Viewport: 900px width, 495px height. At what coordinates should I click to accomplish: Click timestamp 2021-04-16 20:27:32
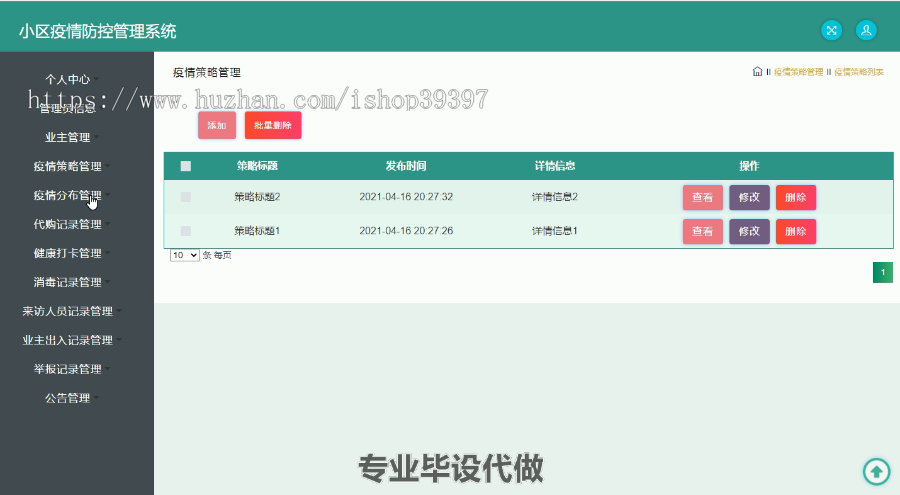coord(406,197)
